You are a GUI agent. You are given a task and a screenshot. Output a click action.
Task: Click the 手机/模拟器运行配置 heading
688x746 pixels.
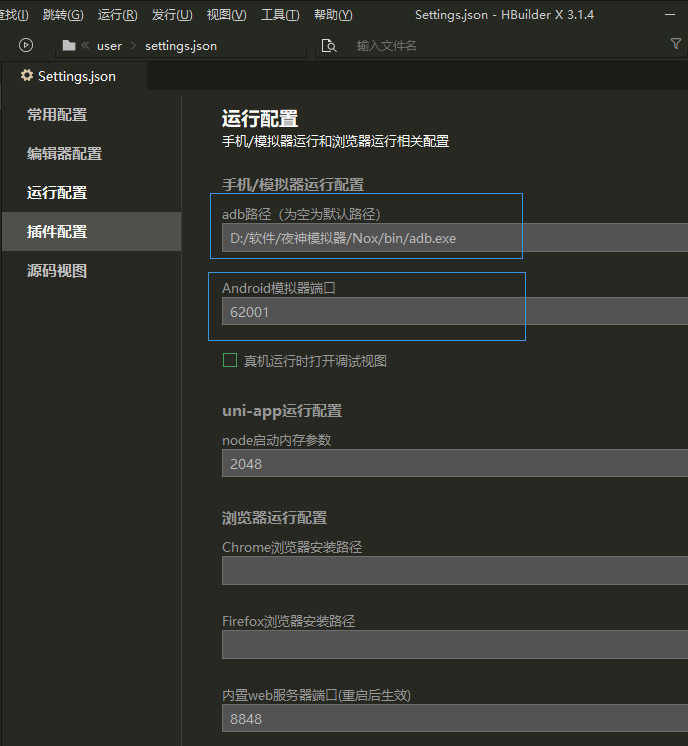click(x=293, y=184)
